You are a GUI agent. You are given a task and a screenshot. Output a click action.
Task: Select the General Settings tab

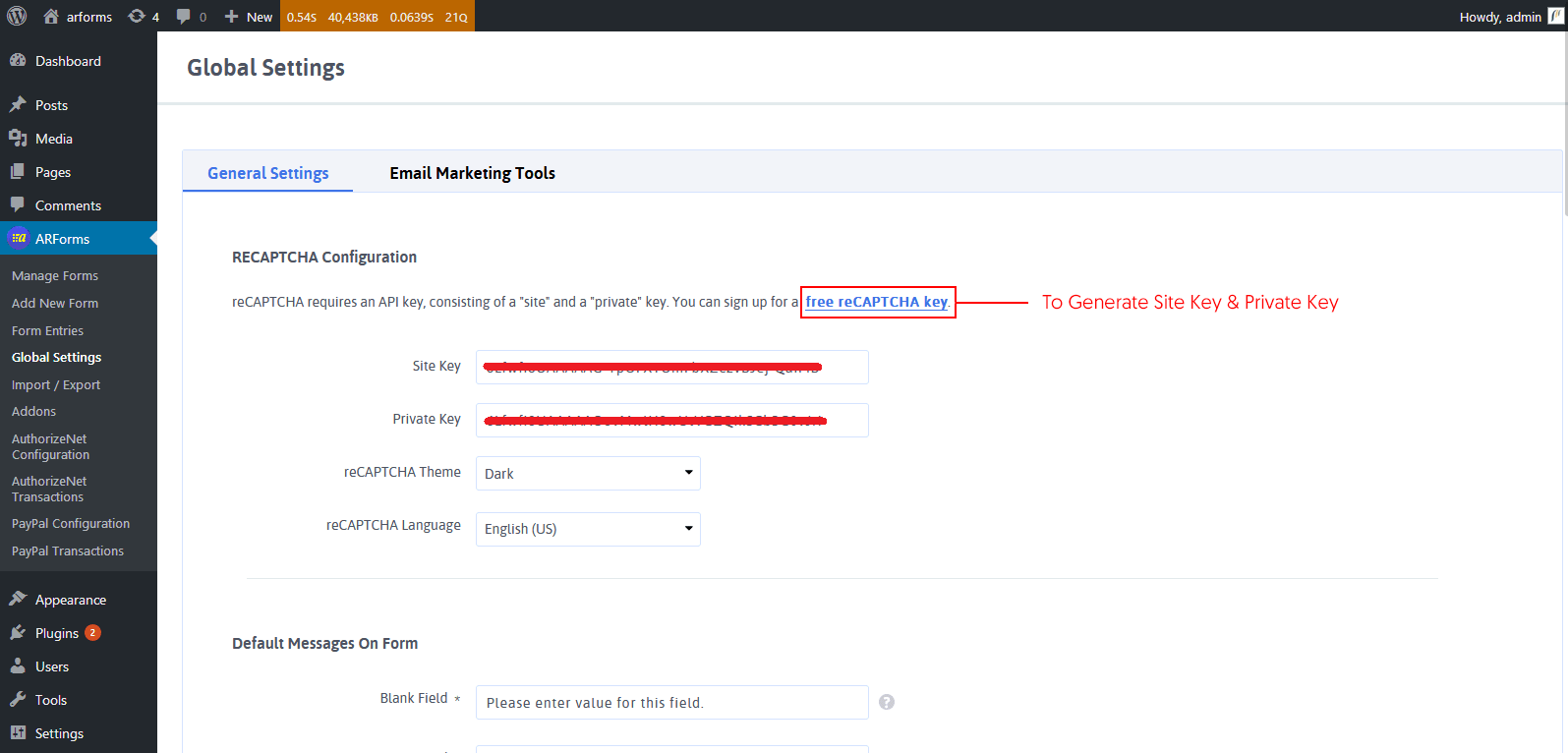click(267, 173)
